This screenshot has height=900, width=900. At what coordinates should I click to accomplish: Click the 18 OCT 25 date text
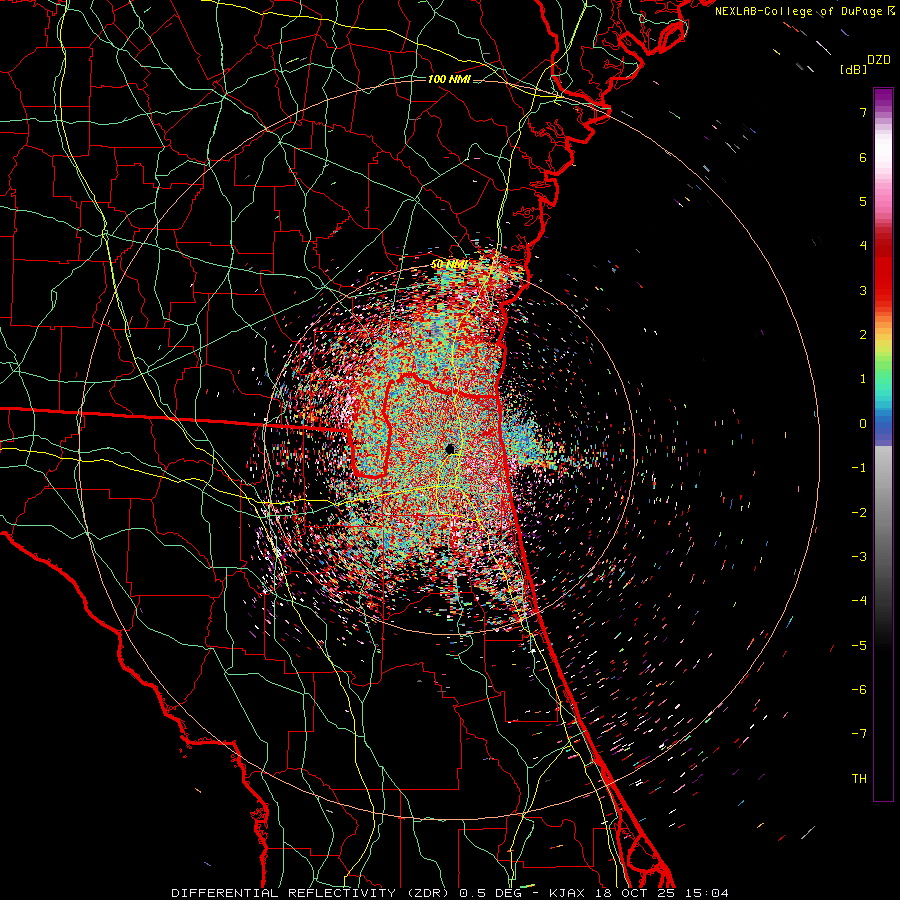(637, 893)
